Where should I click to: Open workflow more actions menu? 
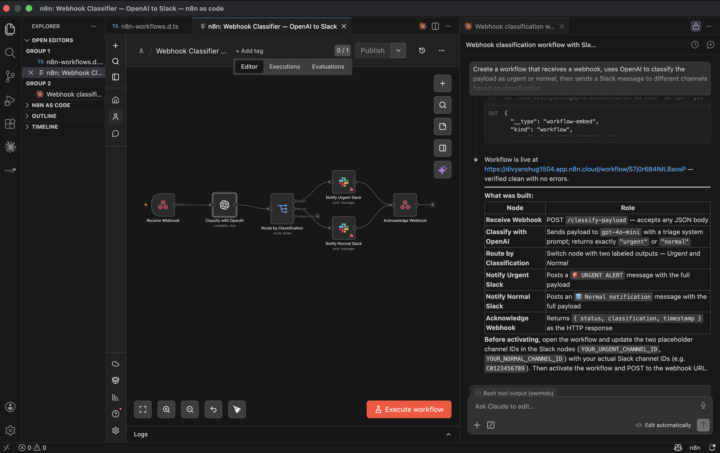[441, 50]
